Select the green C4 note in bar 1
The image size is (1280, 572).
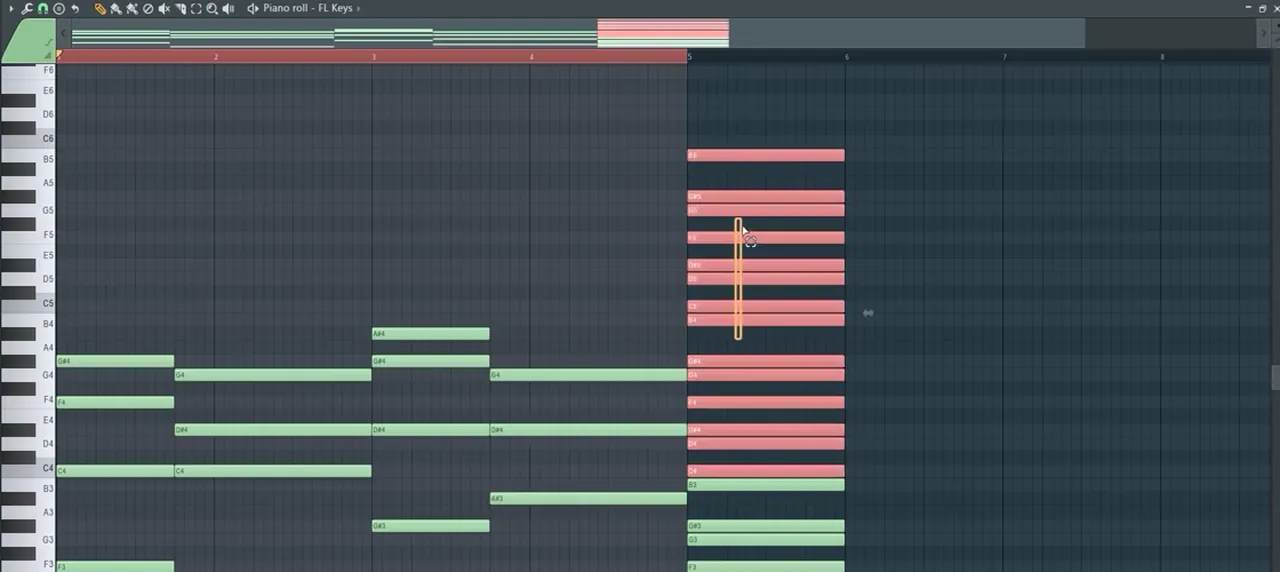pos(115,471)
